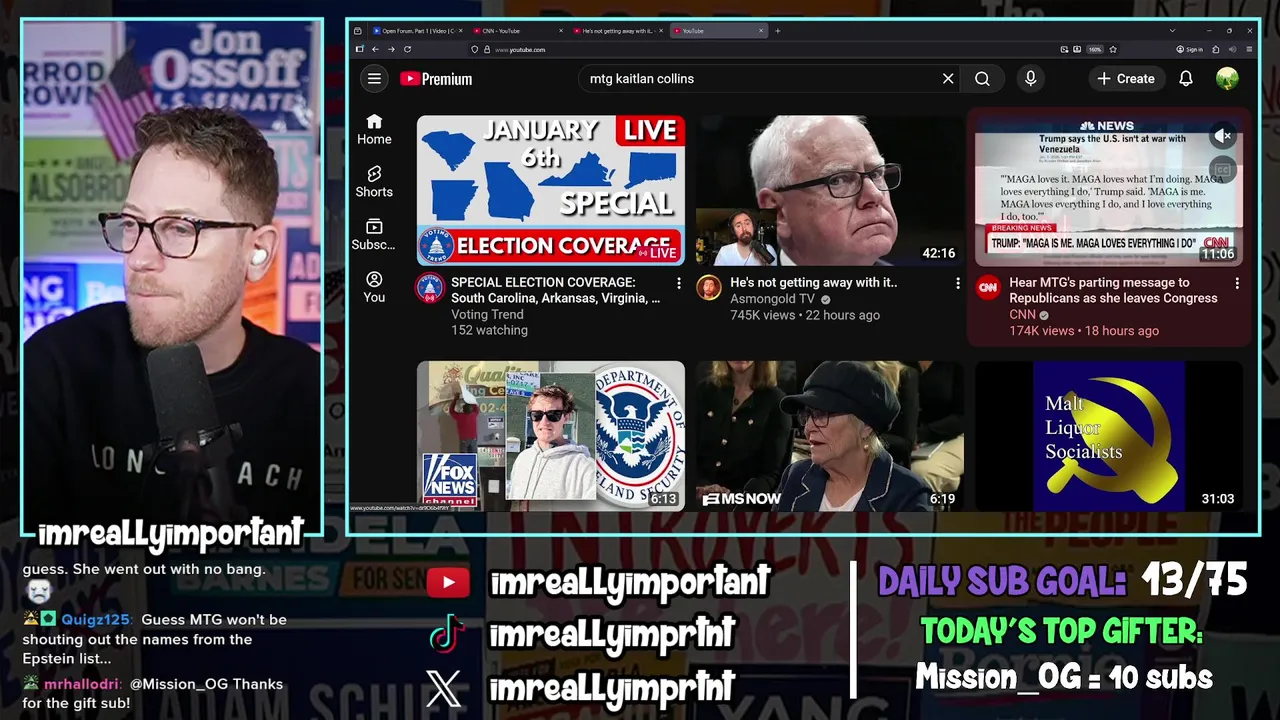Open the 160% zoom level indicator
The width and height of the screenshot is (1280, 720).
click(x=1095, y=49)
